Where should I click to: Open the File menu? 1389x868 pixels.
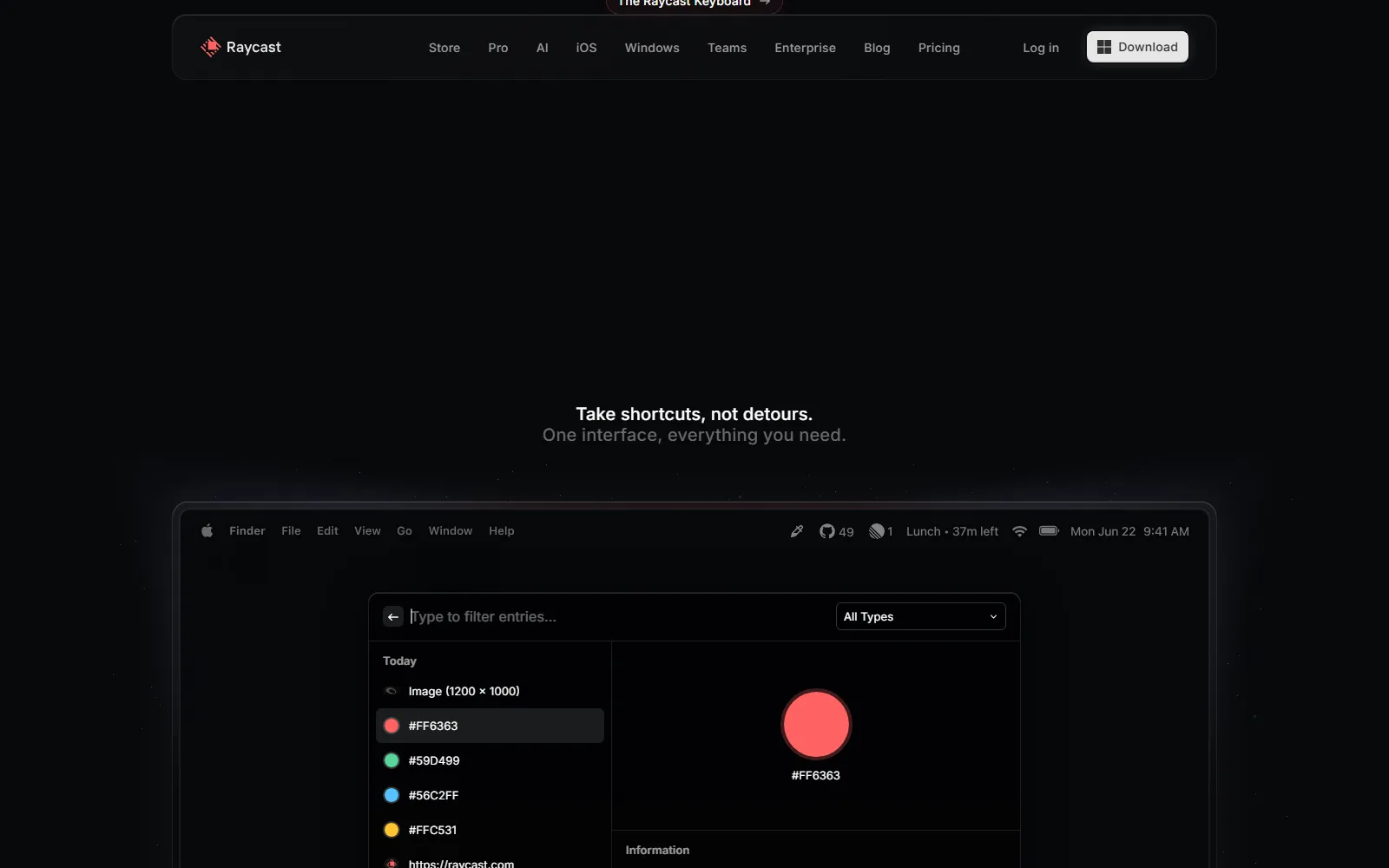[x=291, y=531]
